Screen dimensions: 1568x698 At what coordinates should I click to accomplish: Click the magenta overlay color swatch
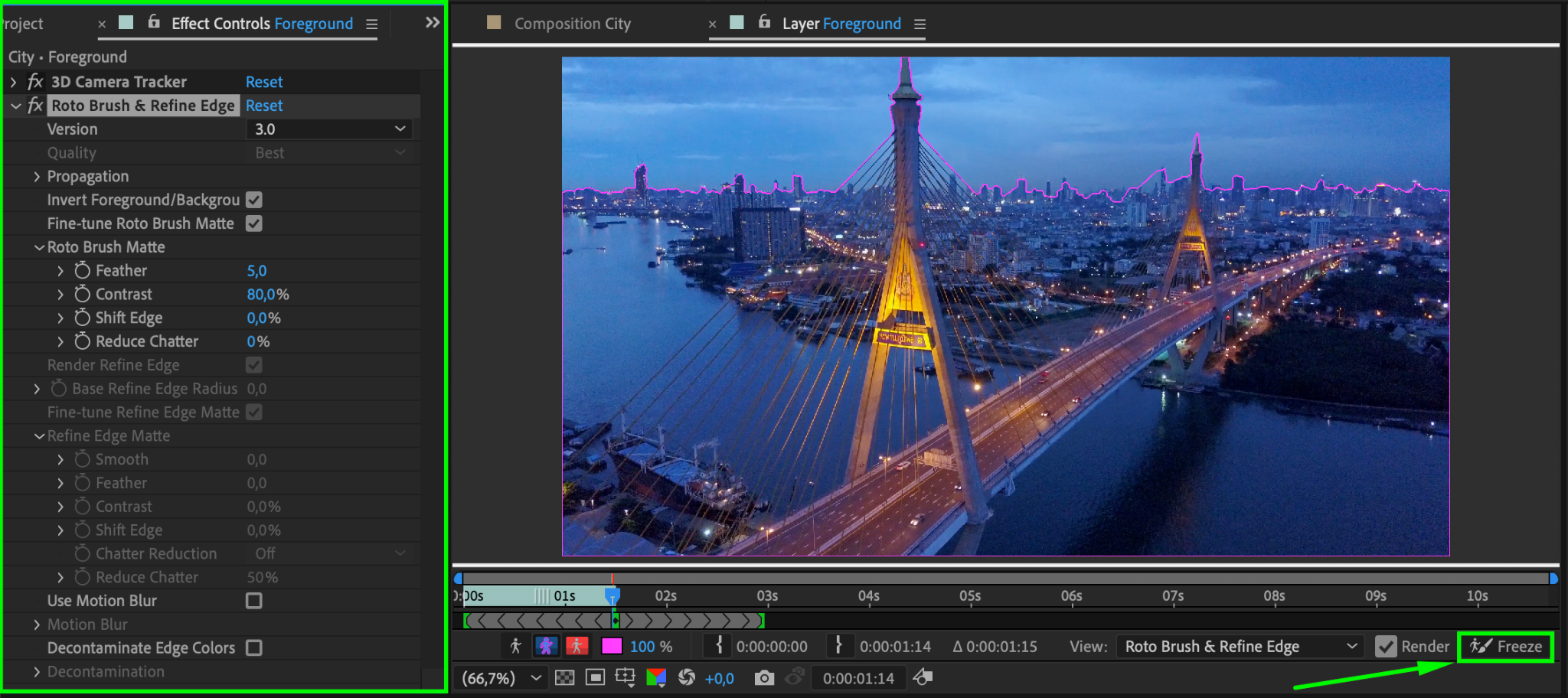[x=612, y=647]
